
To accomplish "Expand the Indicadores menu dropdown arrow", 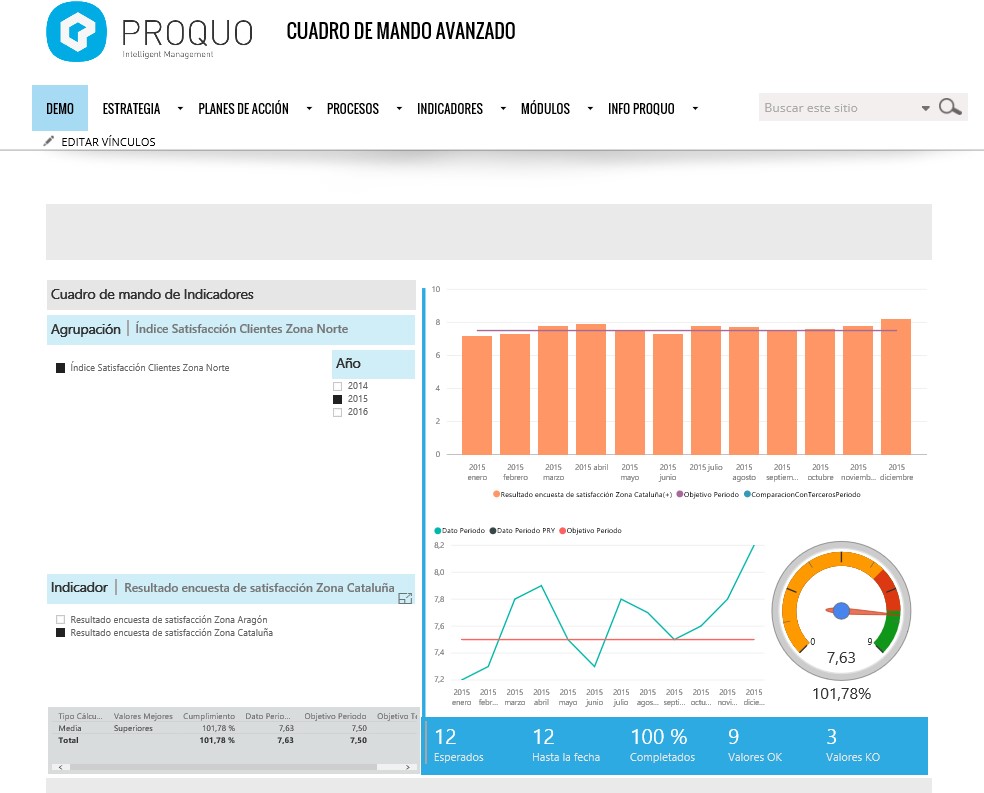I will coord(502,109).
